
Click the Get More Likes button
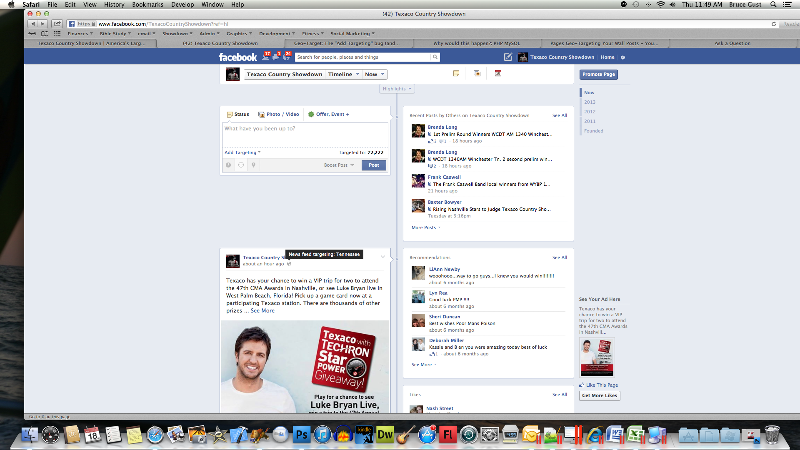click(x=599, y=395)
